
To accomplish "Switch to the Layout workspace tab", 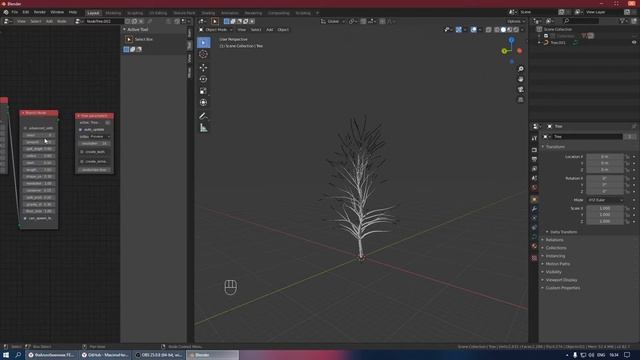I will 93,13.
